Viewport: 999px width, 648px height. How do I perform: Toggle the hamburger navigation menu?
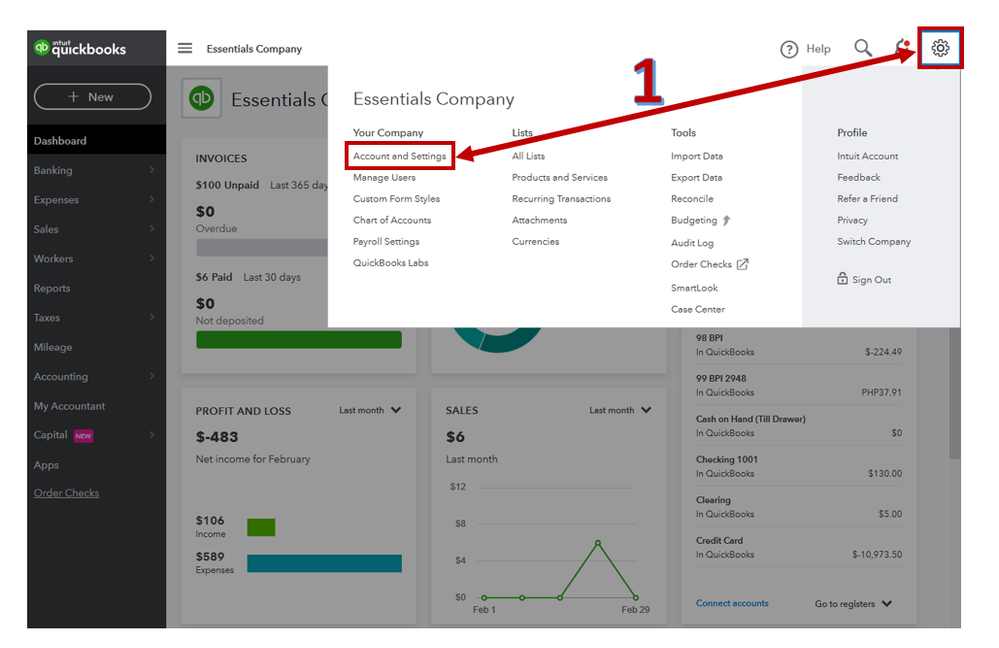[x=185, y=48]
